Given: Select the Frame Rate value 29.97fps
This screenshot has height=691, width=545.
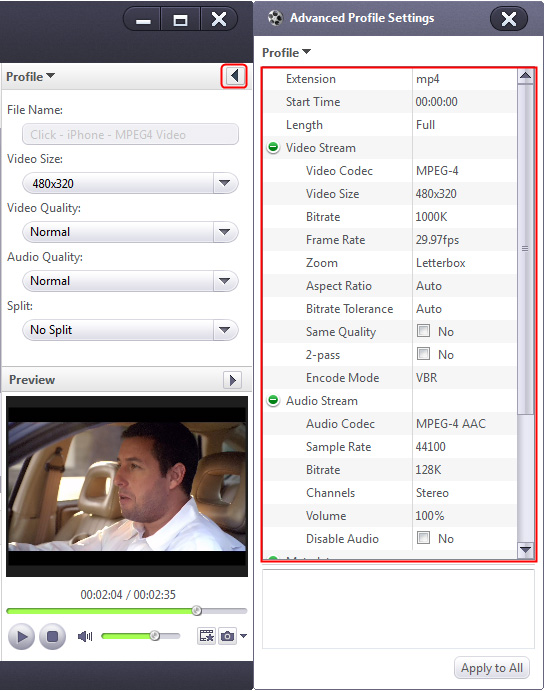Looking at the screenshot, I should [x=437, y=240].
